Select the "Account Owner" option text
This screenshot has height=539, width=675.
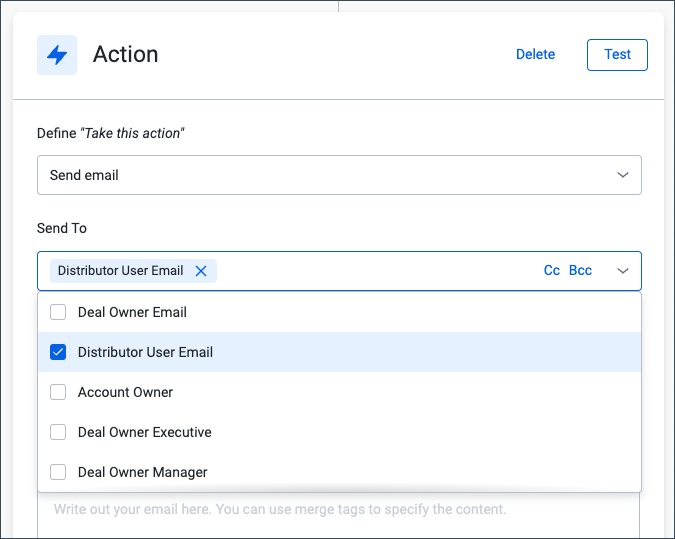click(x=125, y=392)
